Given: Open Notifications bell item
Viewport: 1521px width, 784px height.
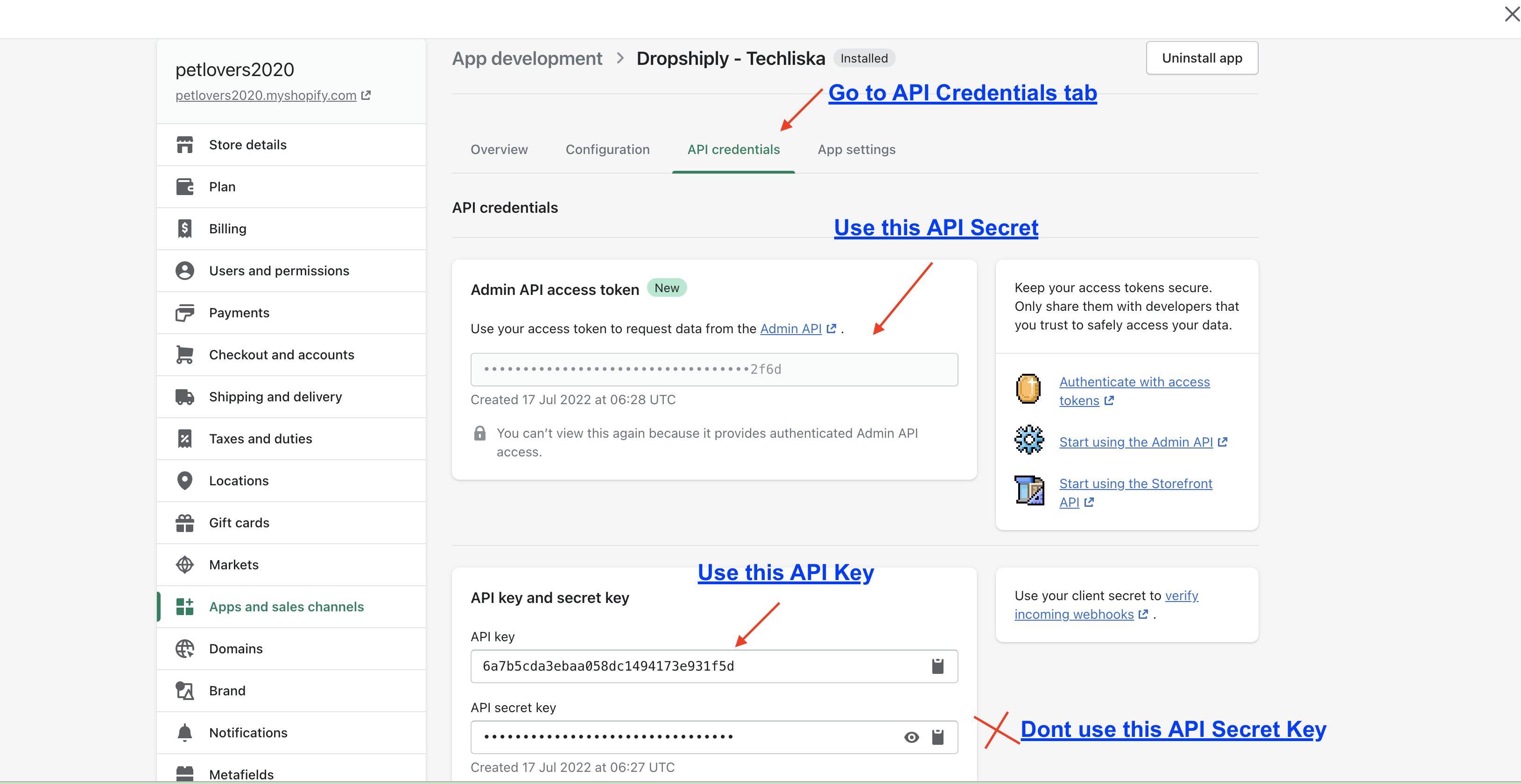Looking at the screenshot, I should pos(248,733).
